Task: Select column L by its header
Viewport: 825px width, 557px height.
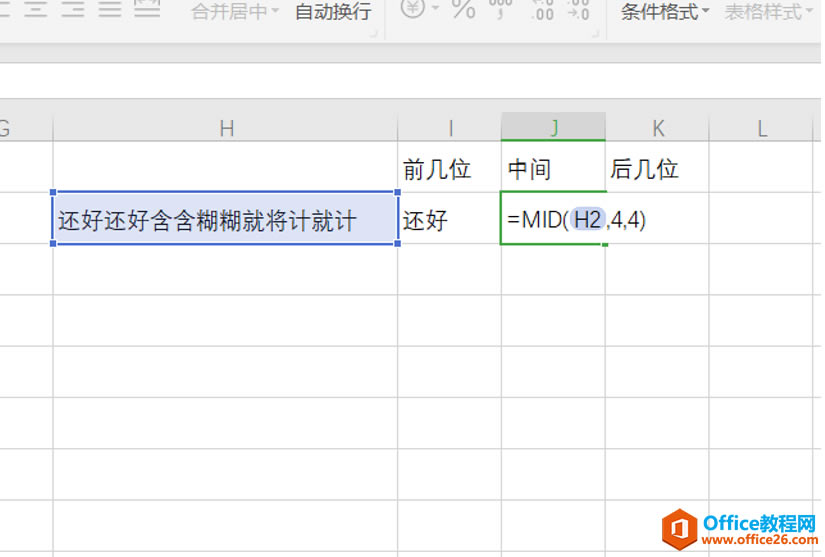Action: tap(761, 128)
